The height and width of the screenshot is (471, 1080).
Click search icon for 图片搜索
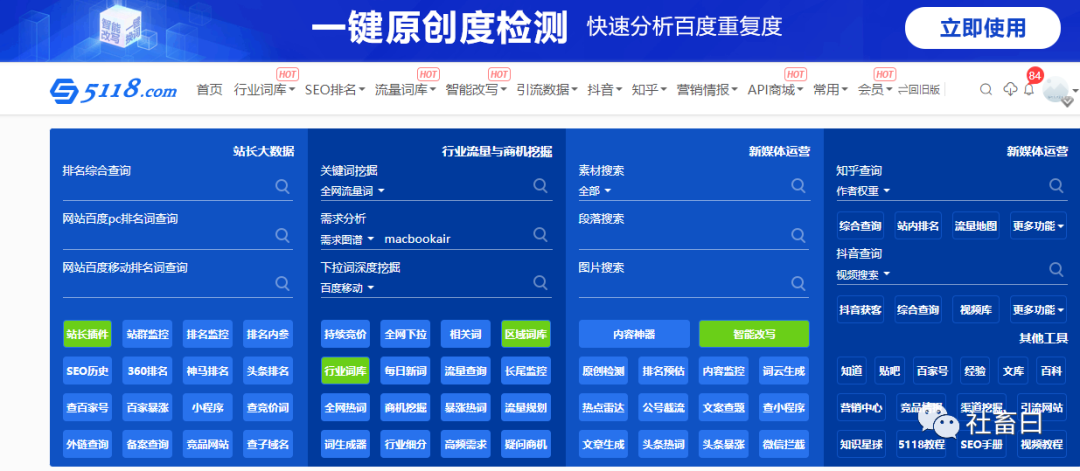click(x=798, y=283)
